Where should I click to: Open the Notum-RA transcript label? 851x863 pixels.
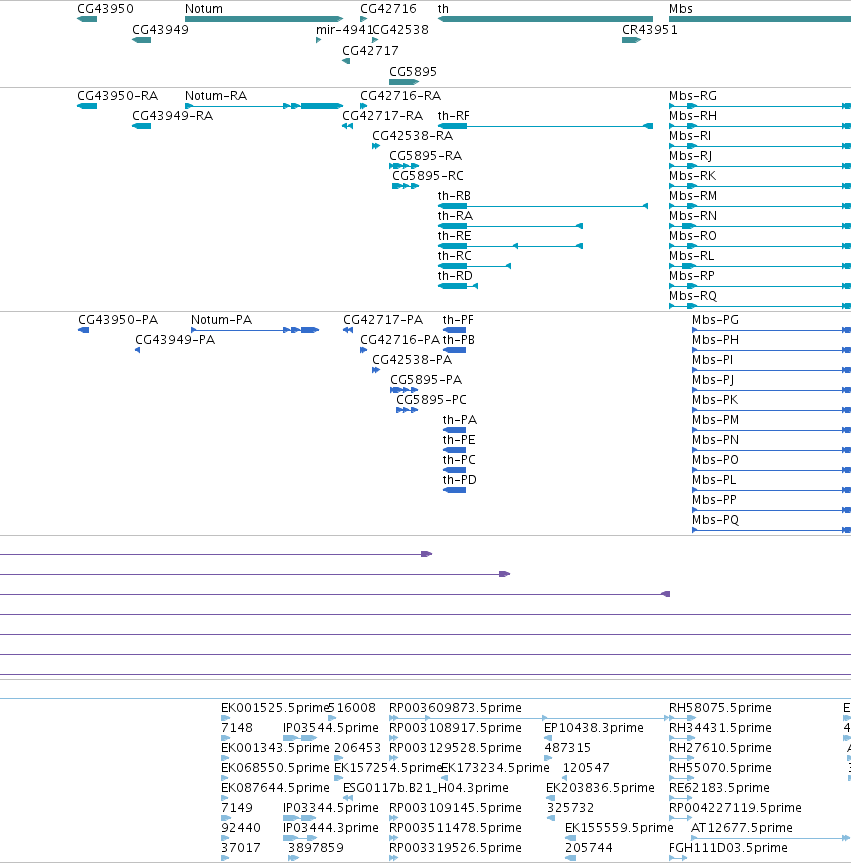coord(216,96)
